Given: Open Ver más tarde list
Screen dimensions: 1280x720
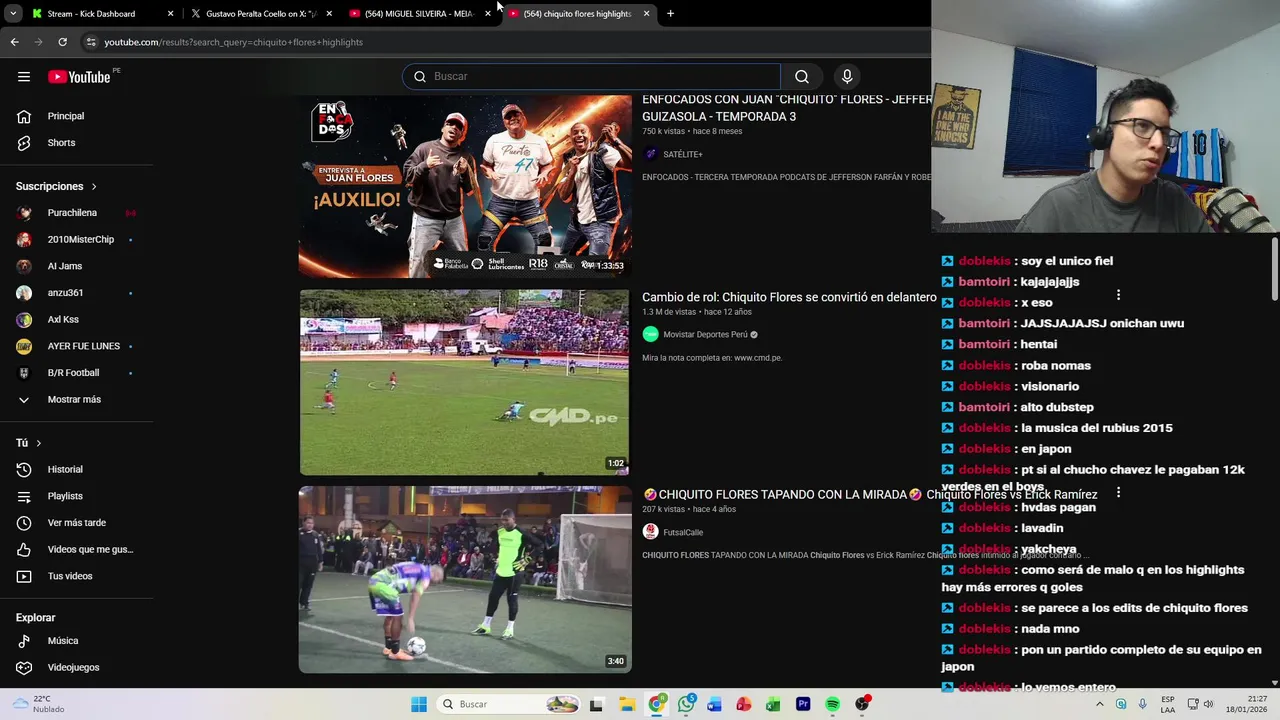Looking at the screenshot, I should pos(77,523).
